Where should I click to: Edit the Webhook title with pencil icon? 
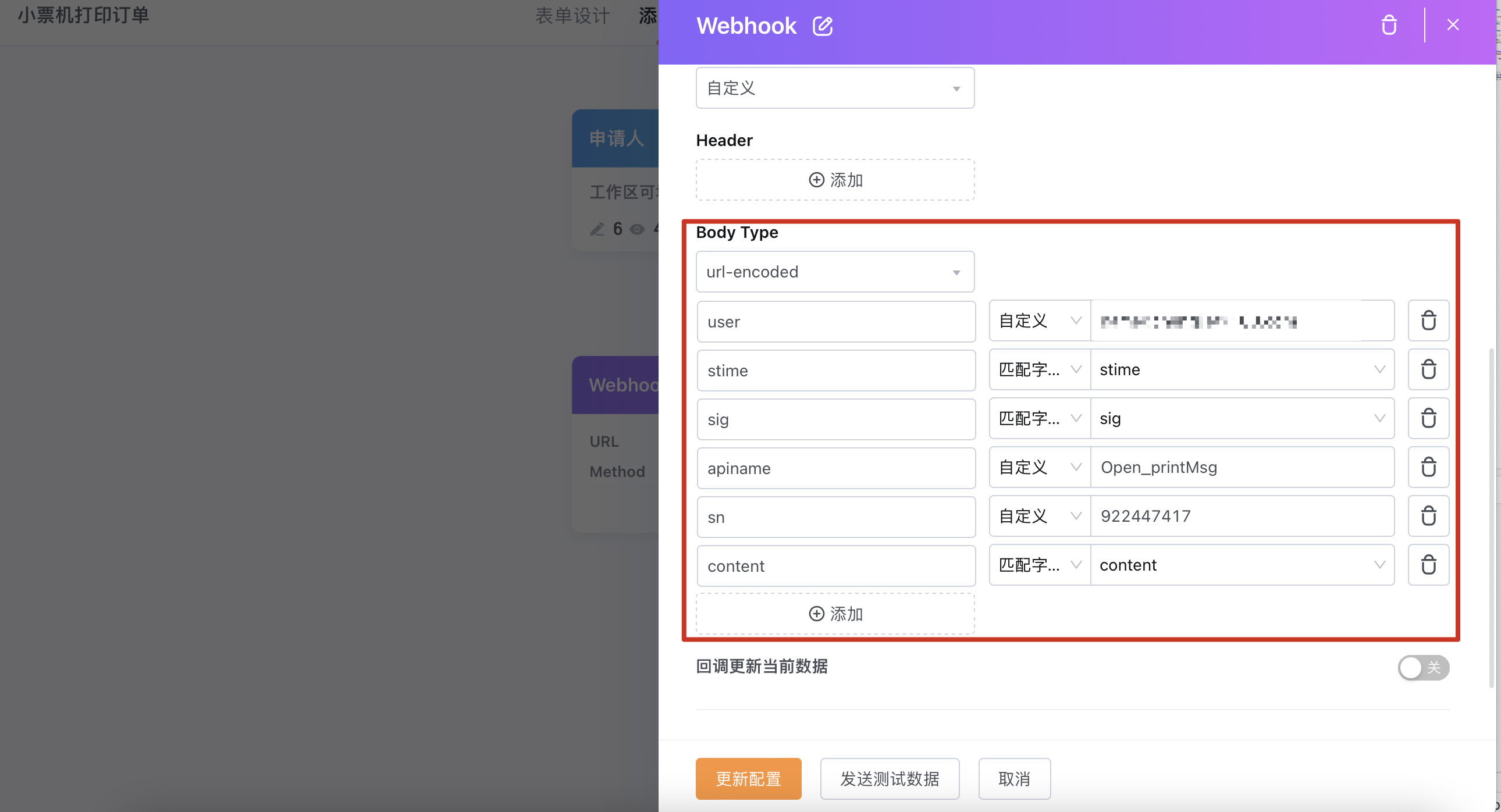pyautogui.click(x=823, y=26)
